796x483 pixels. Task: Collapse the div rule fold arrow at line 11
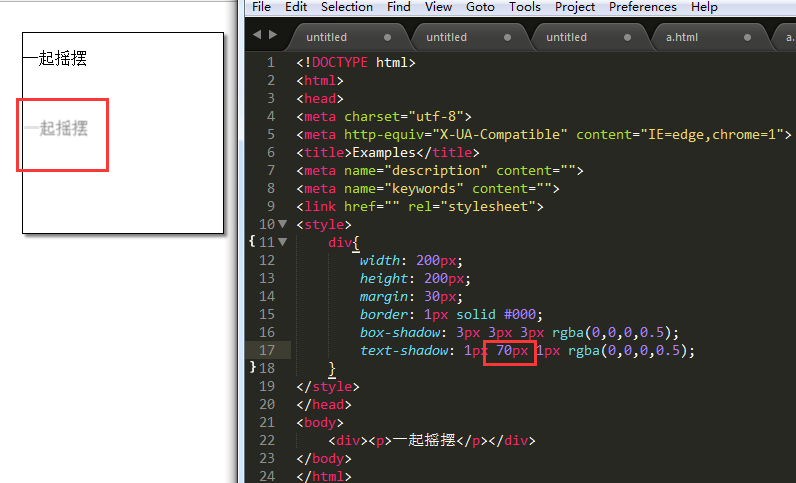pos(283,242)
